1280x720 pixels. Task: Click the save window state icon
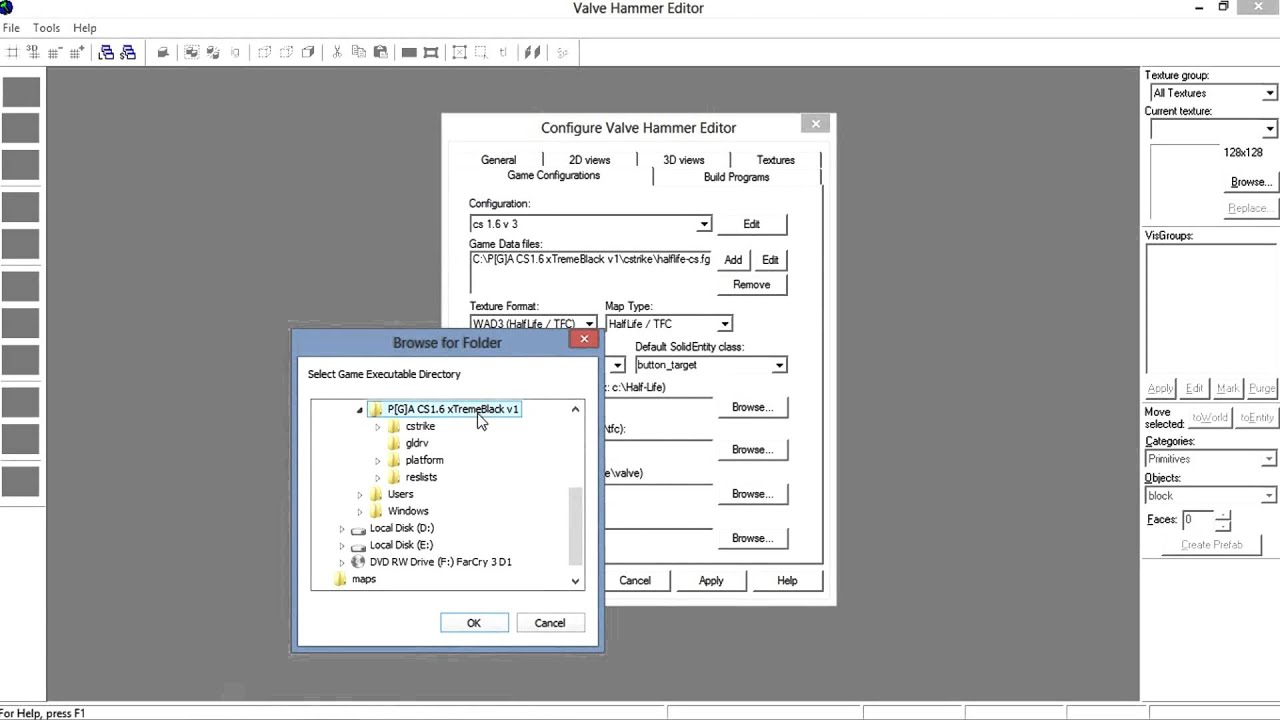click(128, 52)
